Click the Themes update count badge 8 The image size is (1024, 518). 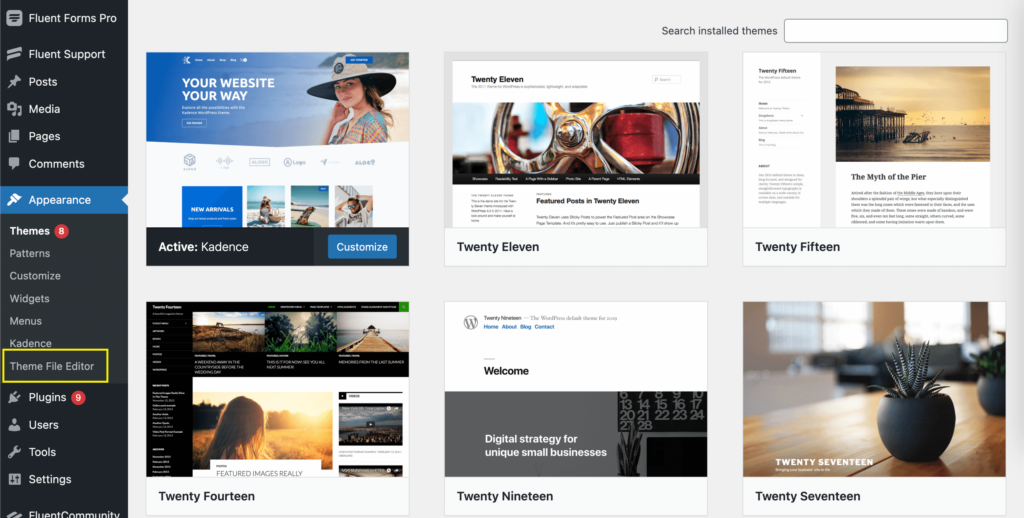click(x=61, y=231)
